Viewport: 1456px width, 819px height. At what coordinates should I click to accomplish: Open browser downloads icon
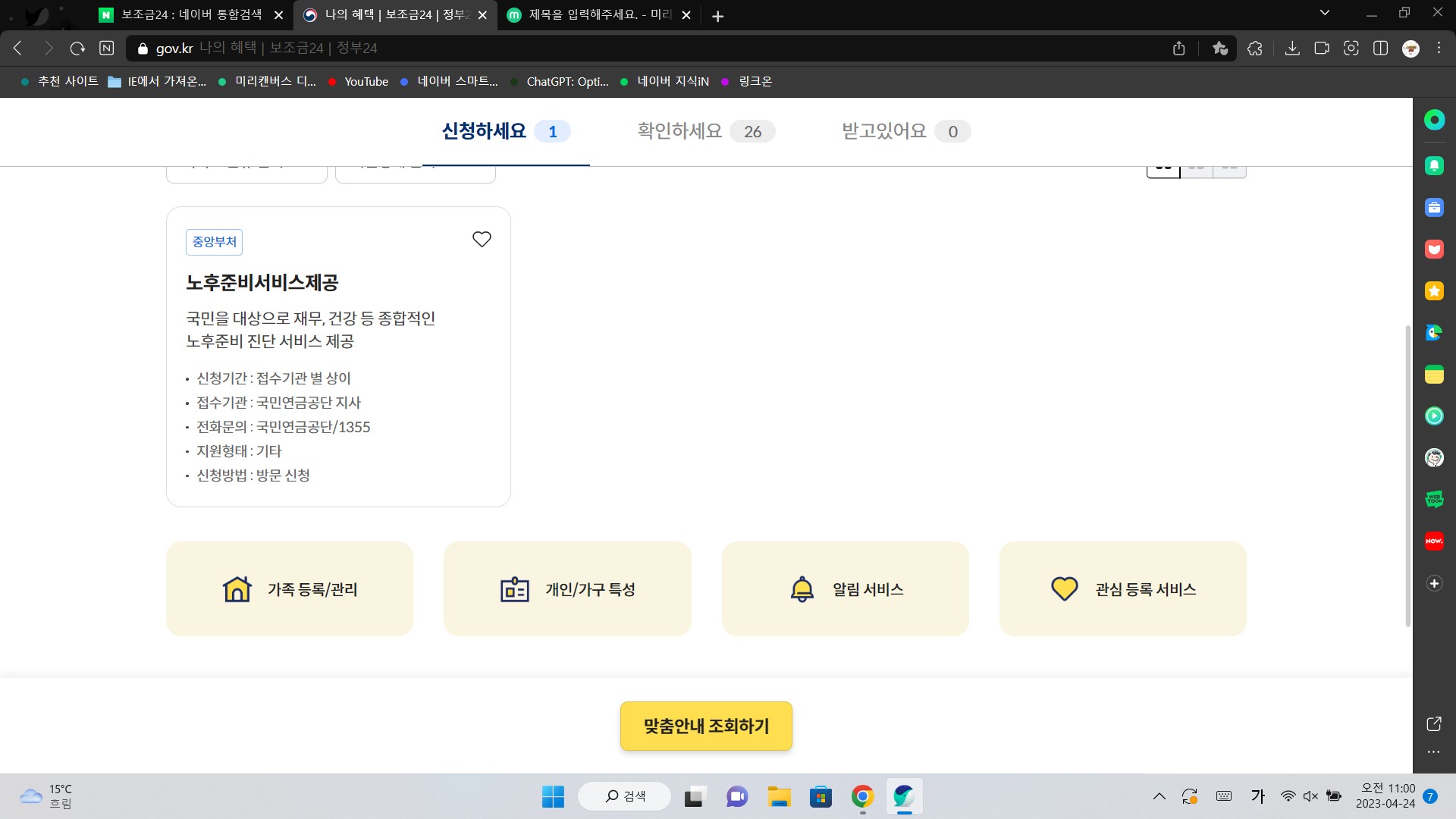click(x=1292, y=49)
